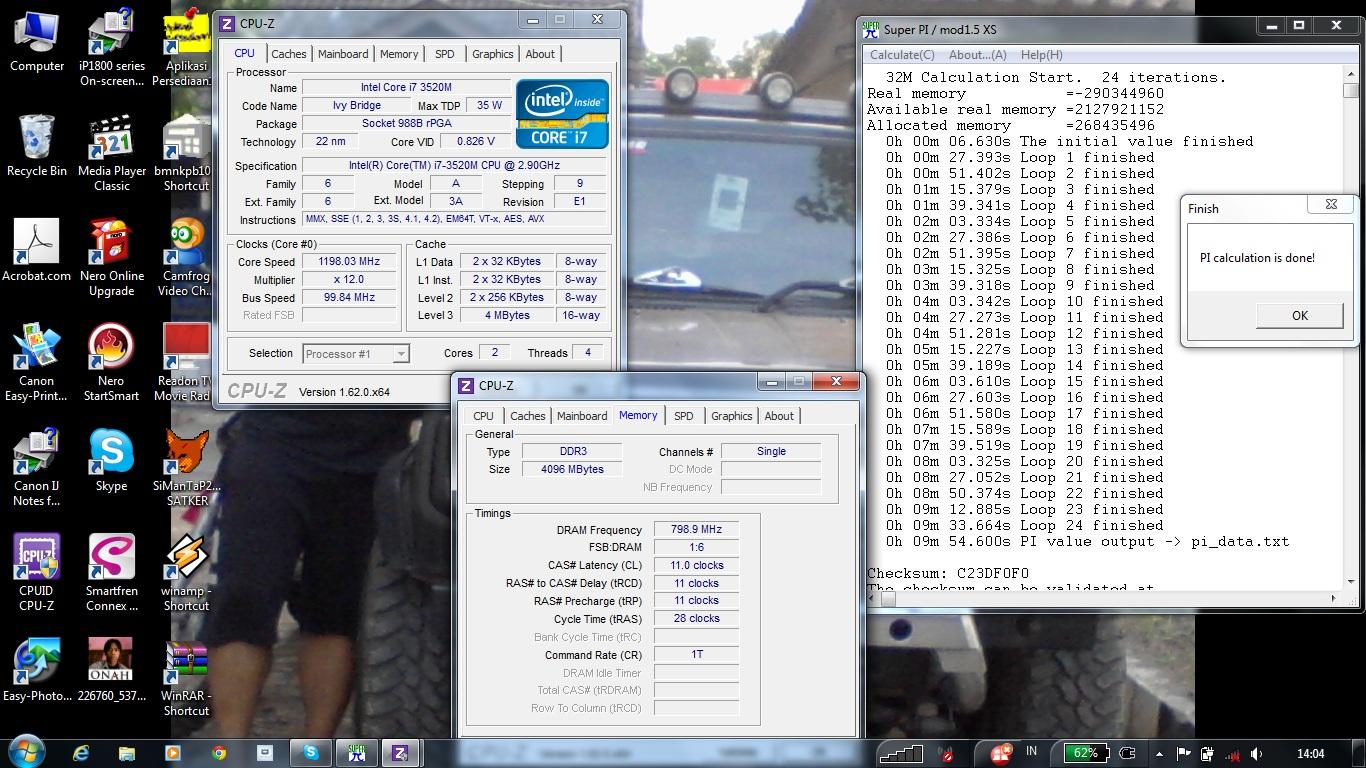1366x768 pixels.
Task: Open the Calculate(C) menu in Super PI
Action: pos(902,55)
